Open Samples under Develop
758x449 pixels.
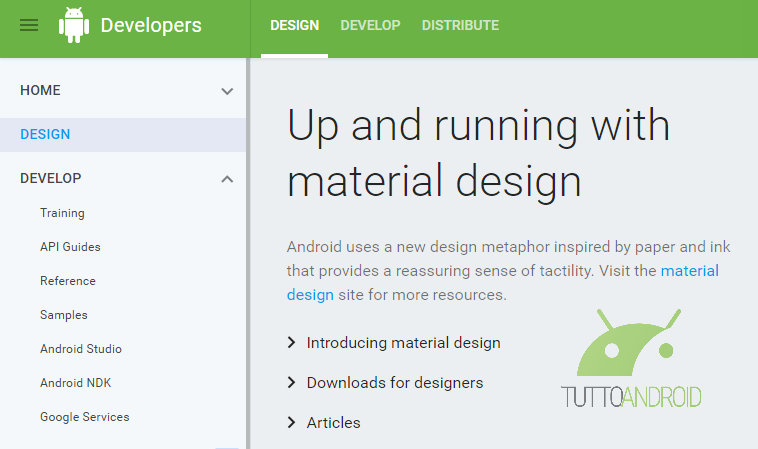click(64, 315)
